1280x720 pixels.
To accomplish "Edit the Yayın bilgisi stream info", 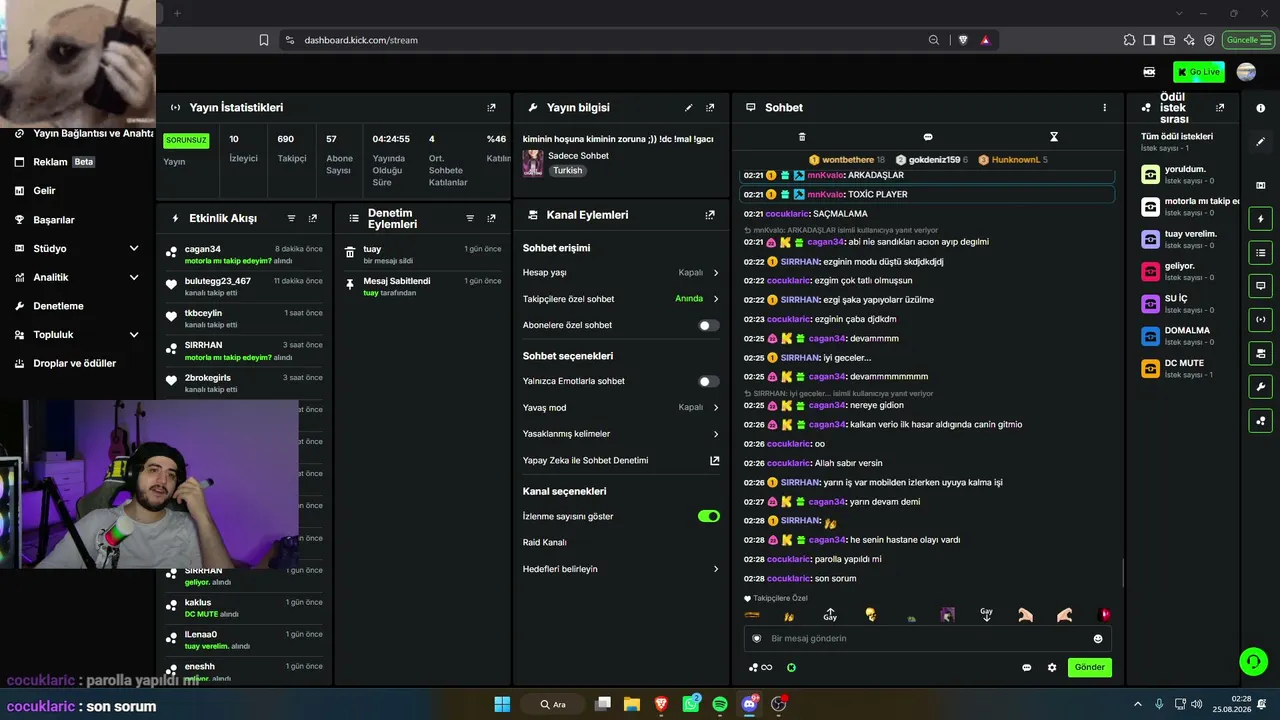I will point(688,108).
